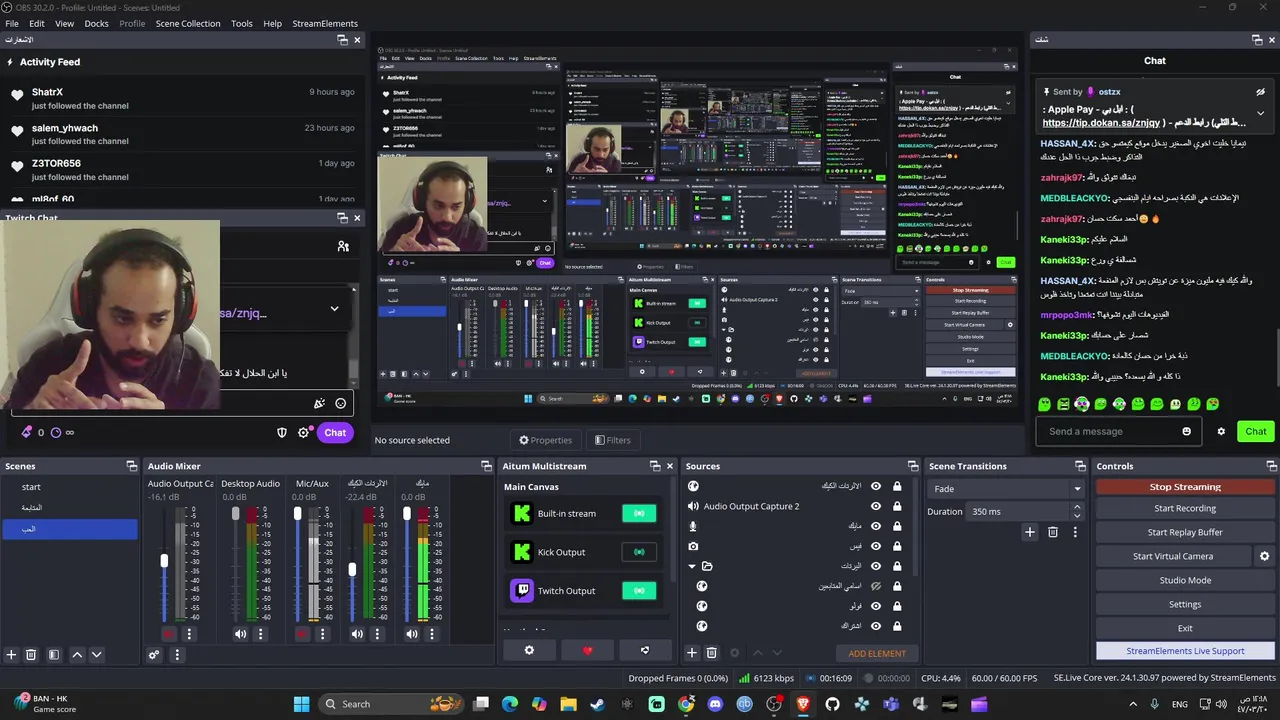Toggle Kick Output streaming on
This screenshot has height=720, width=1280.
pos(639,552)
